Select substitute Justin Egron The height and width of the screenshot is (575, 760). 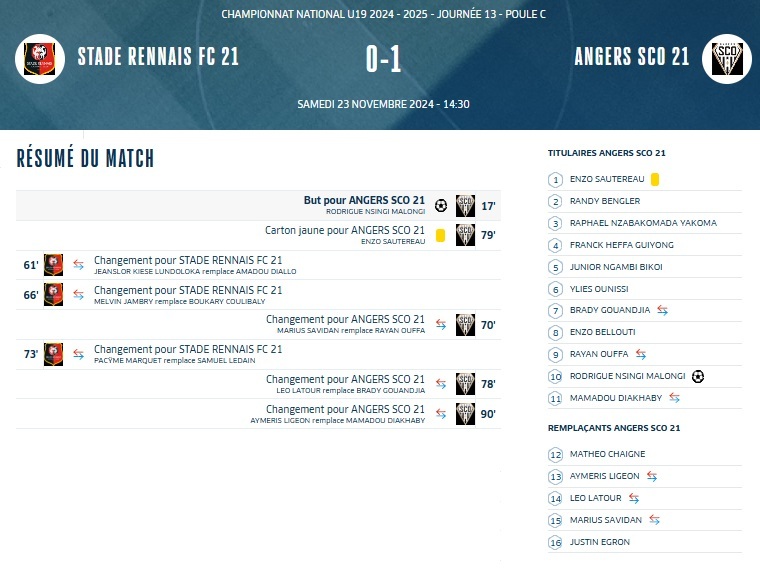pos(600,542)
